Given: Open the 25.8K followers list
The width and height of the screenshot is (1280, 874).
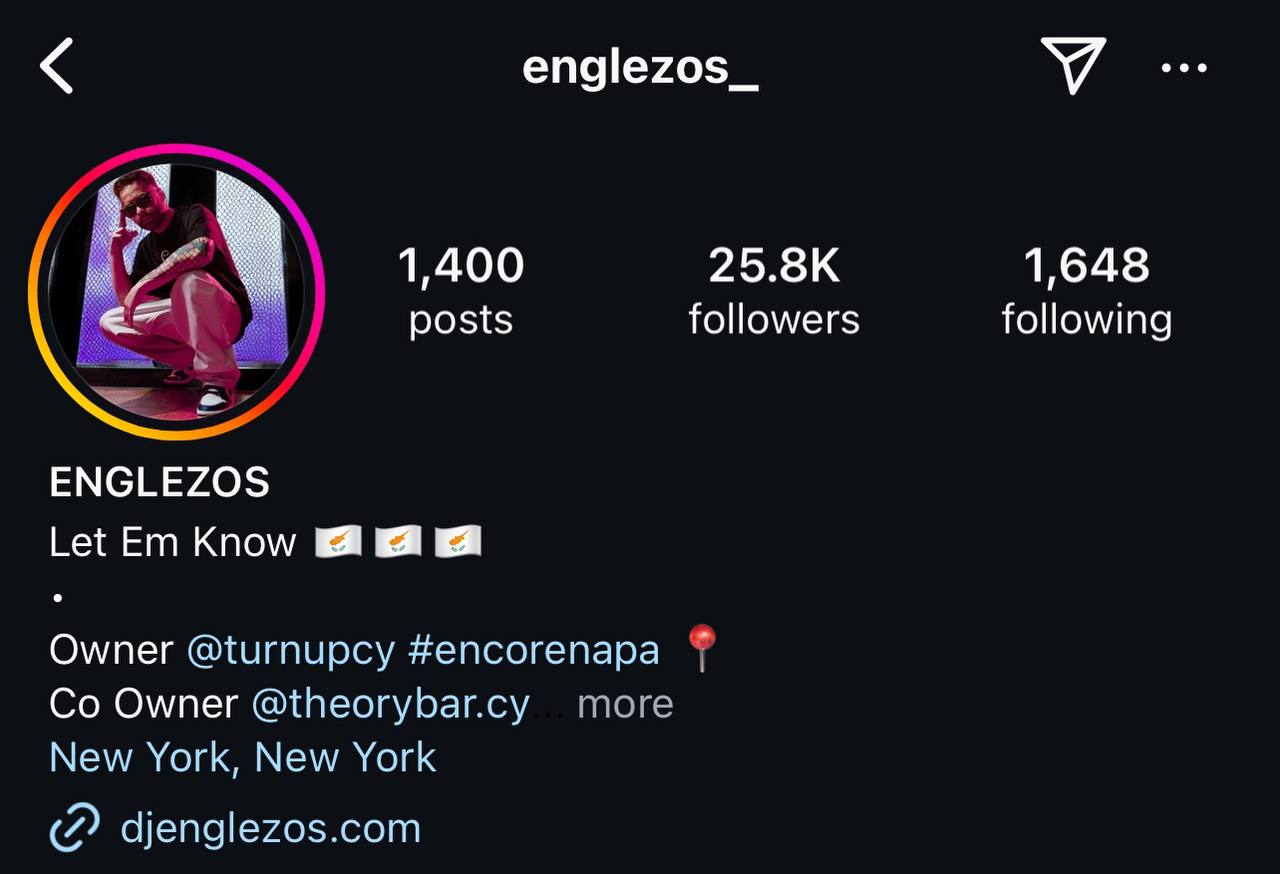Looking at the screenshot, I should [x=774, y=291].
